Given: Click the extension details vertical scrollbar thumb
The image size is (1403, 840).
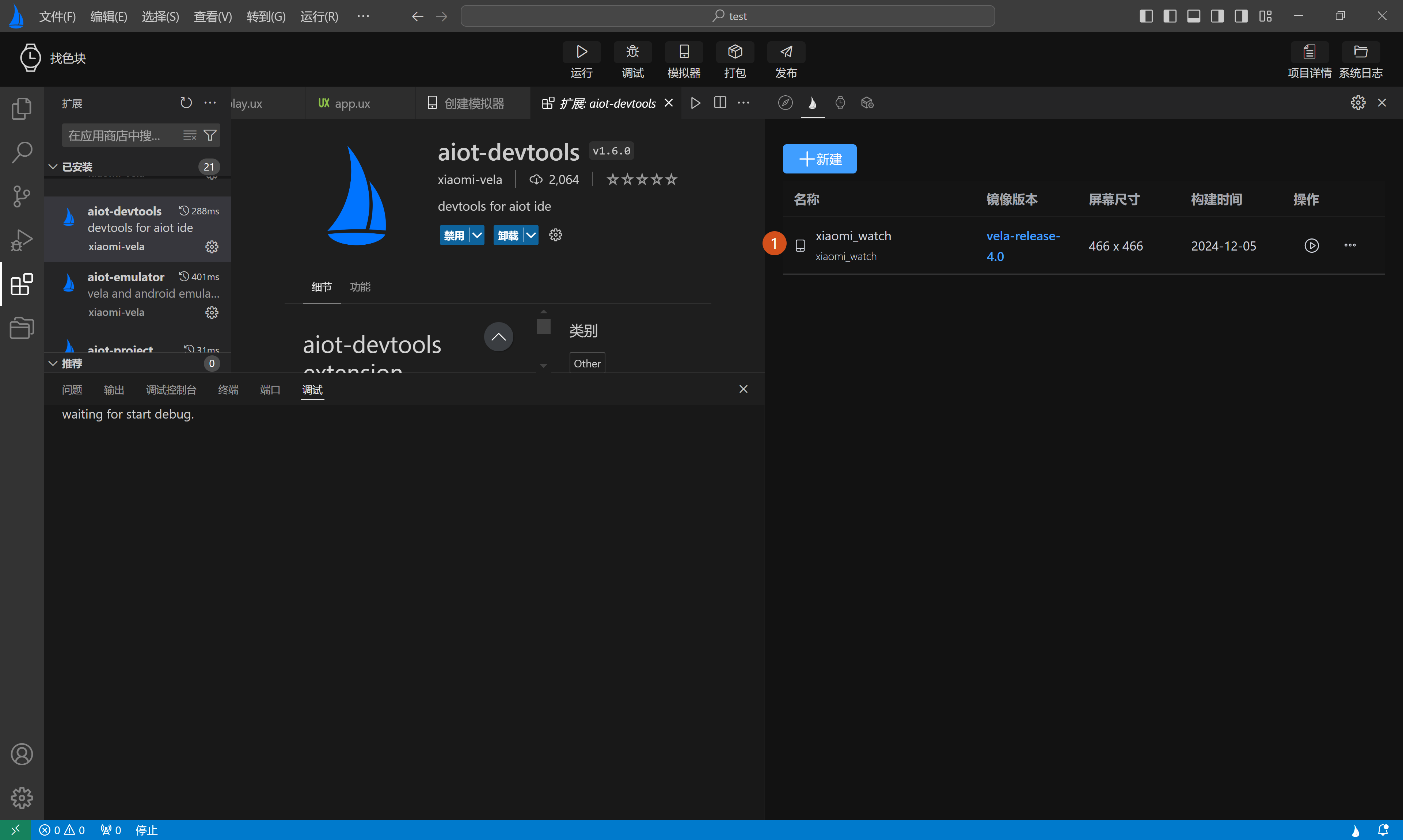Looking at the screenshot, I should point(544,327).
